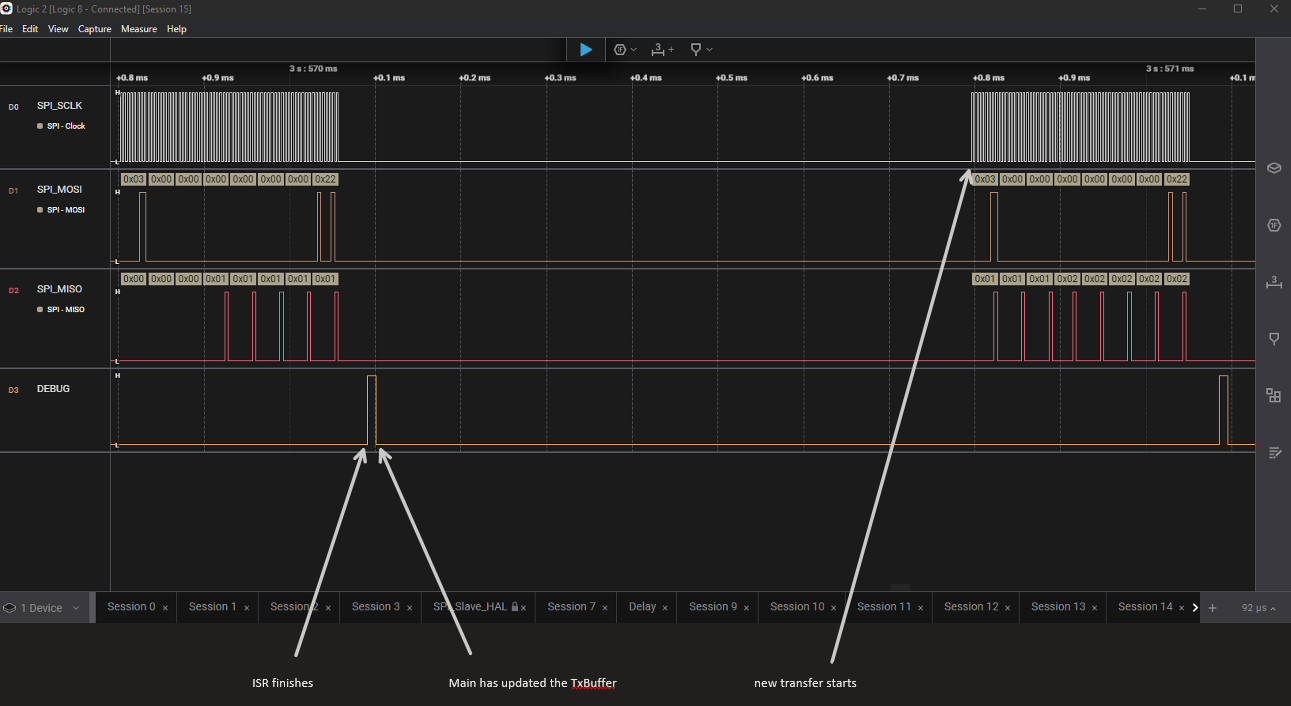Open the Device Settings panel icon
Screen dimensions: 1291x706
pos(1273,168)
